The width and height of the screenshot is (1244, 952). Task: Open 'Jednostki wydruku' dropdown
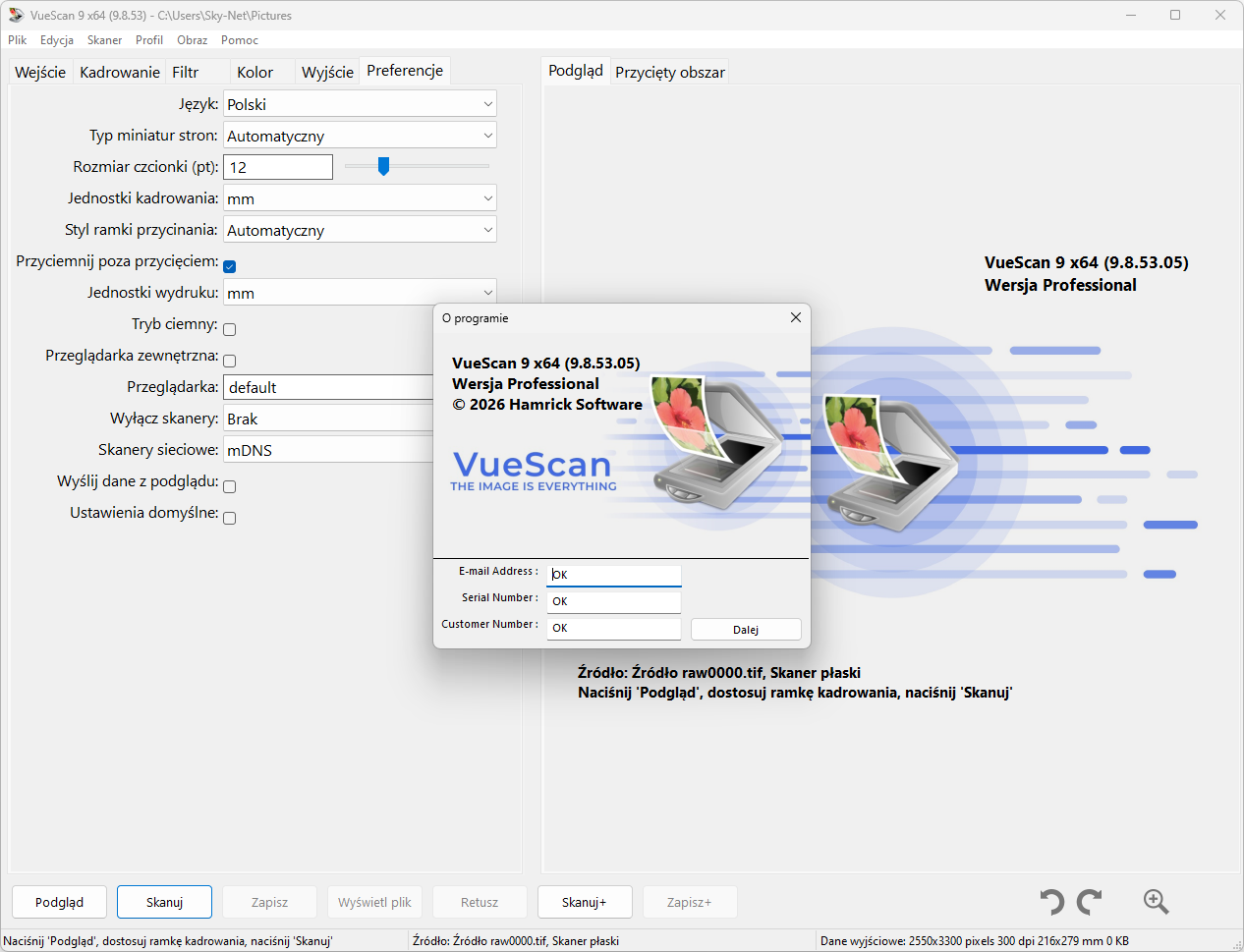click(360, 293)
